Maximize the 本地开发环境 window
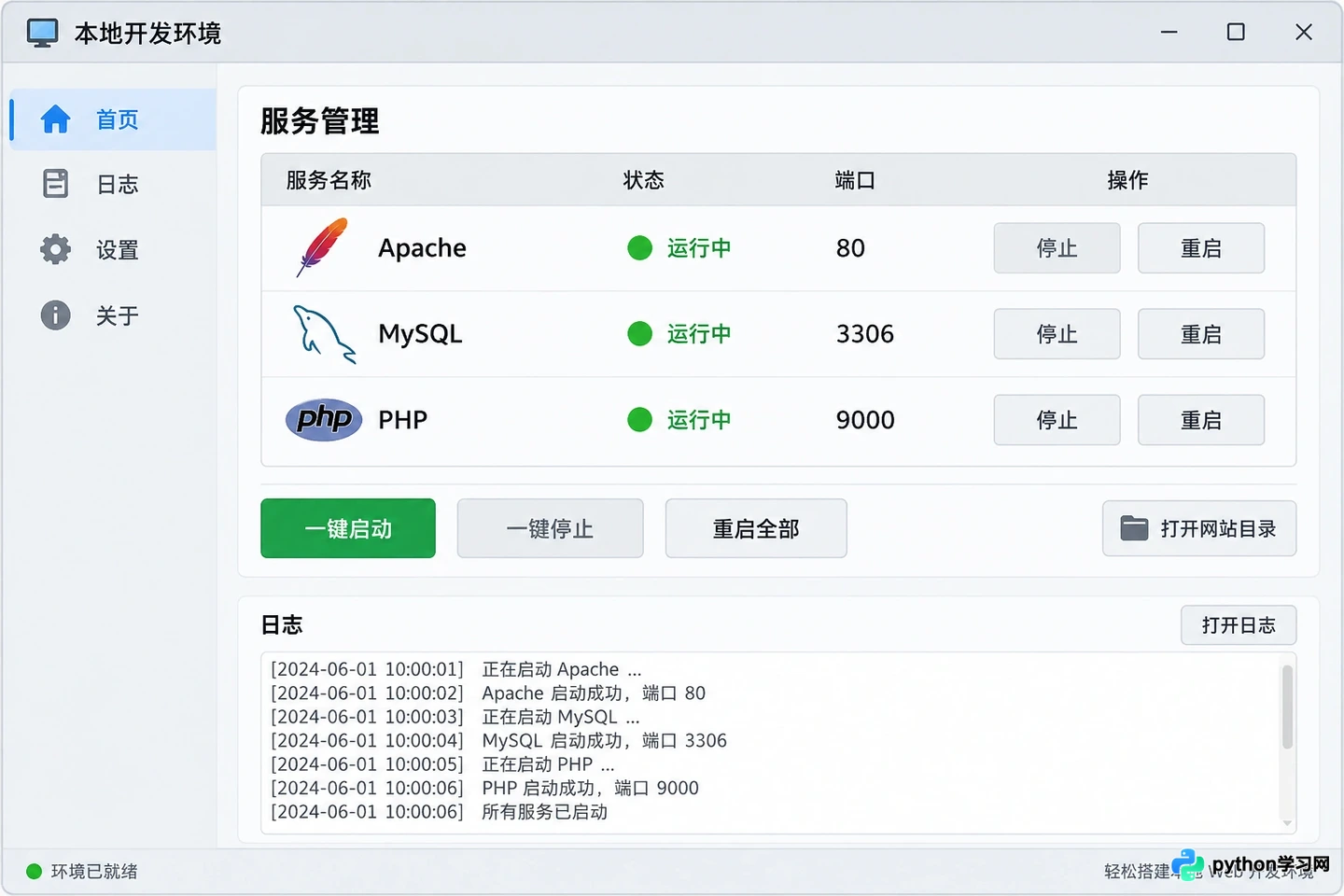This screenshot has height=896, width=1344. 1236,33
